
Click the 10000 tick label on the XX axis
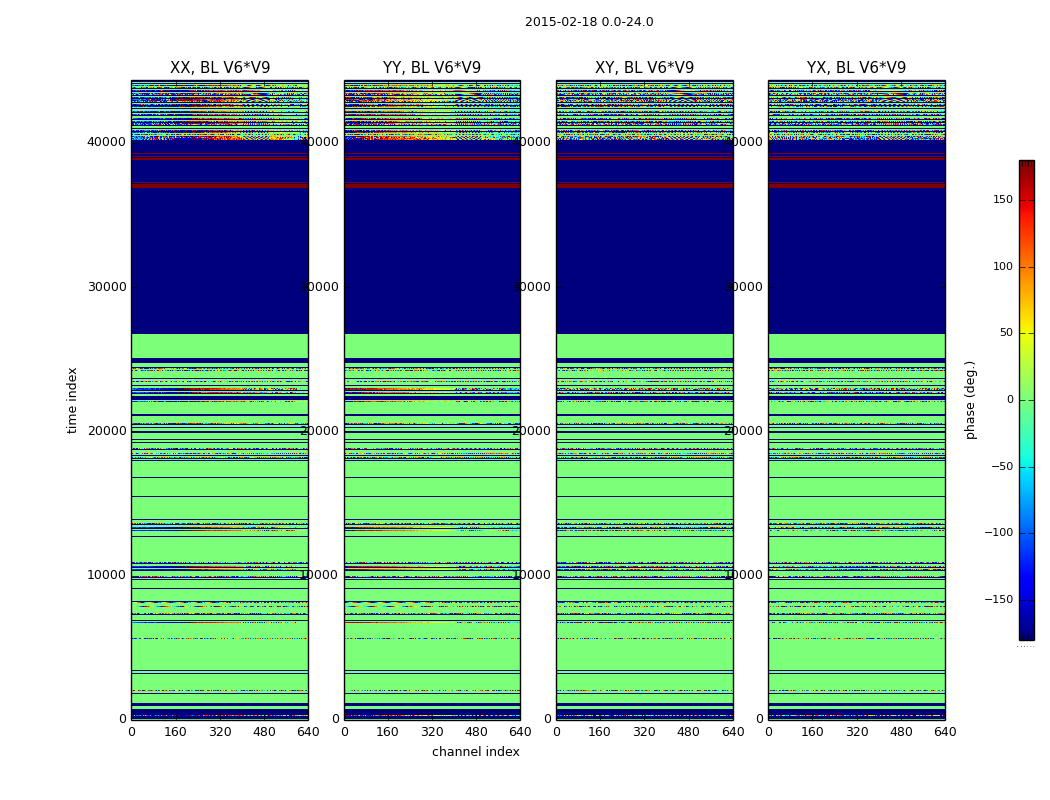tap(106, 575)
